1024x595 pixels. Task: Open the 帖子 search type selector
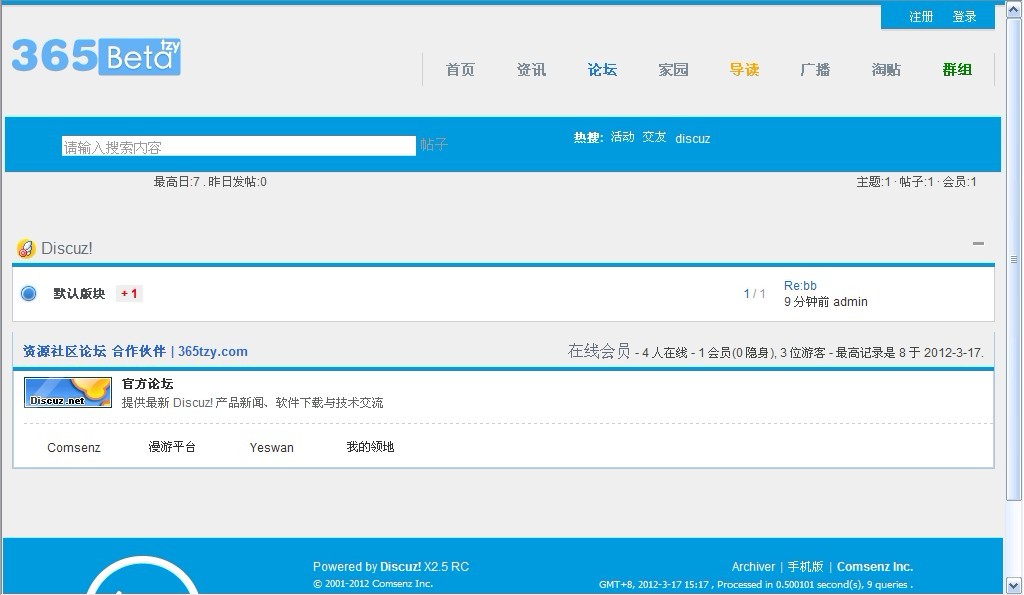[x=434, y=144]
